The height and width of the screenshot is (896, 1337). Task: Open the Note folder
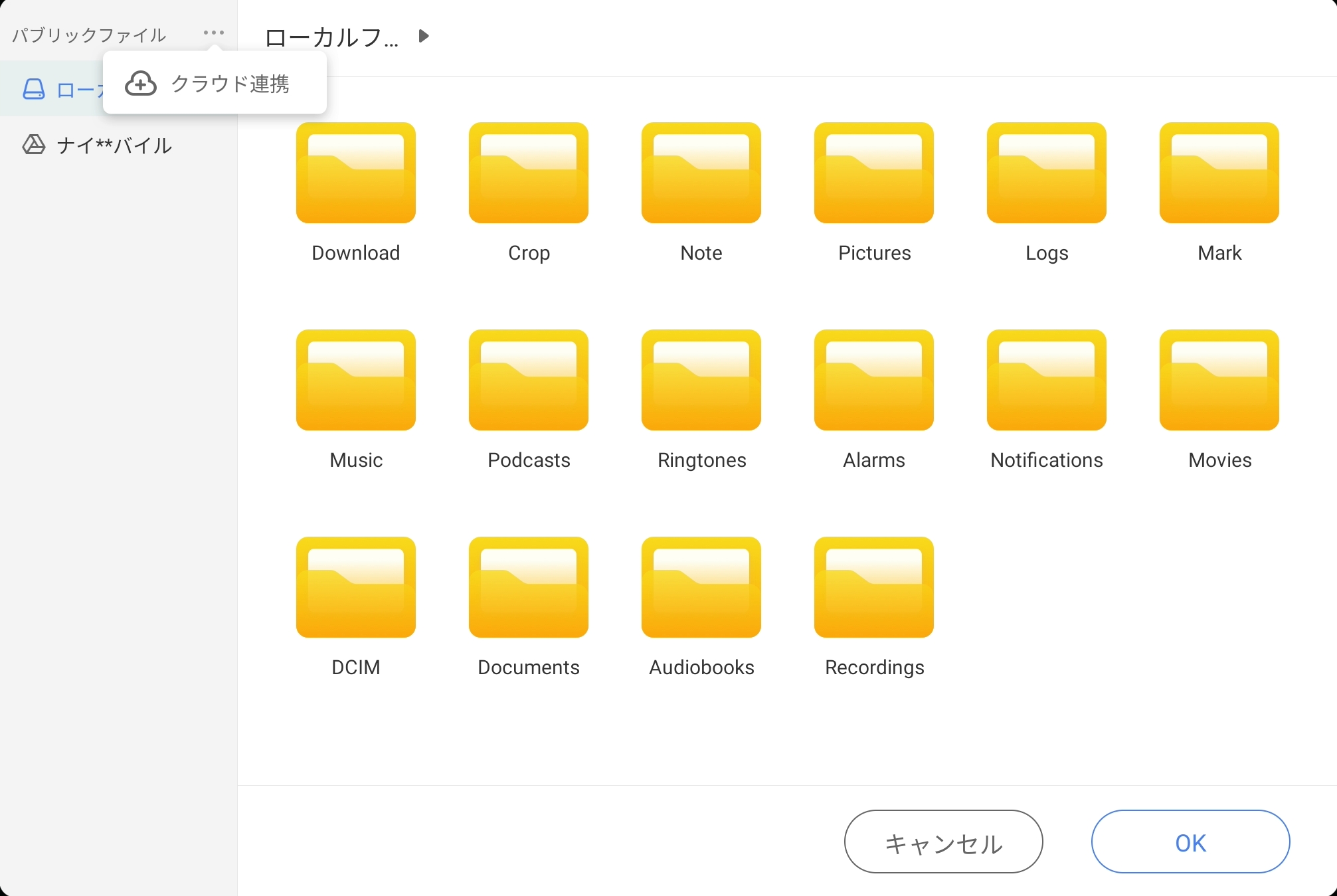[x=701, y=173]
